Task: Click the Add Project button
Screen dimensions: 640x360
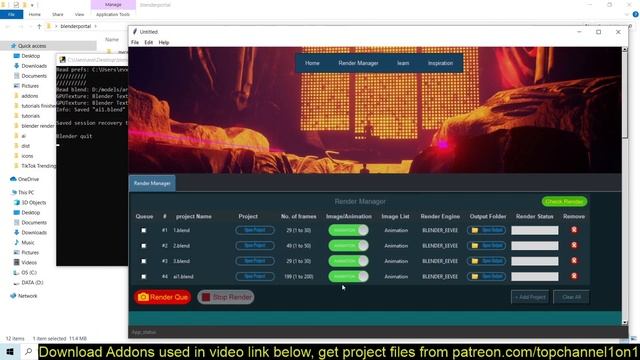Action: [530, 297]
